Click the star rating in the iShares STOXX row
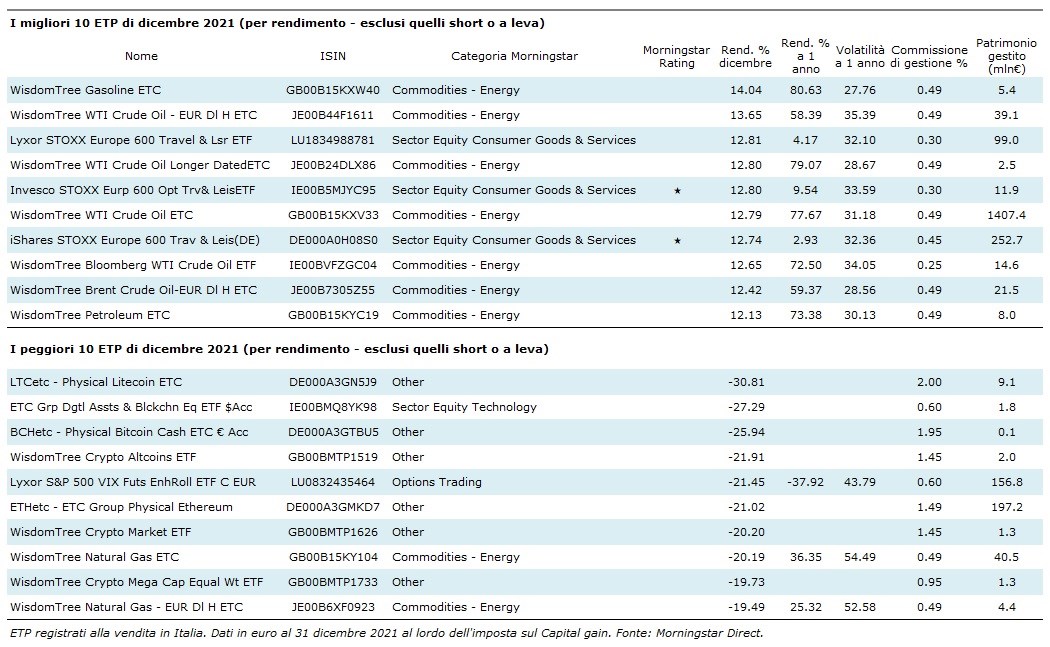The image size is (1050, 647). (677, 240)
